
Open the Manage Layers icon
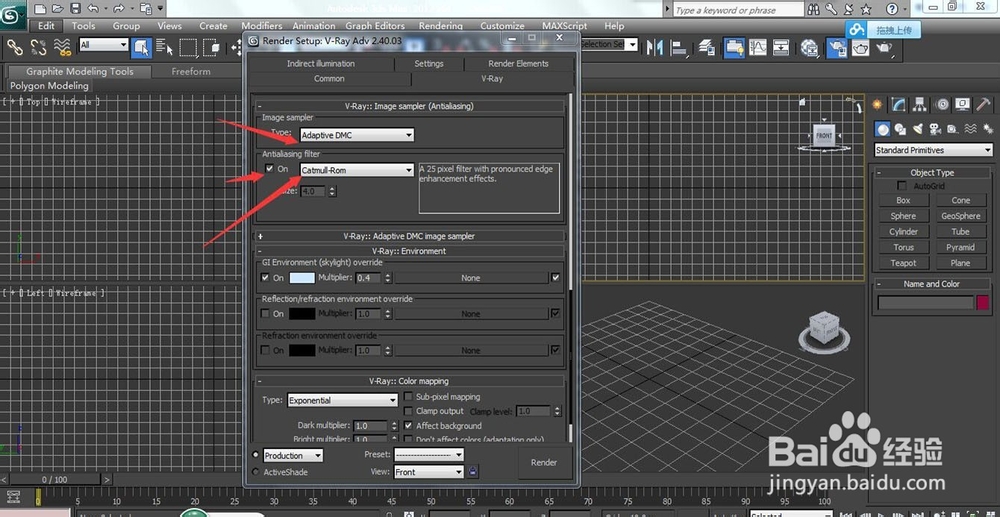706,47
